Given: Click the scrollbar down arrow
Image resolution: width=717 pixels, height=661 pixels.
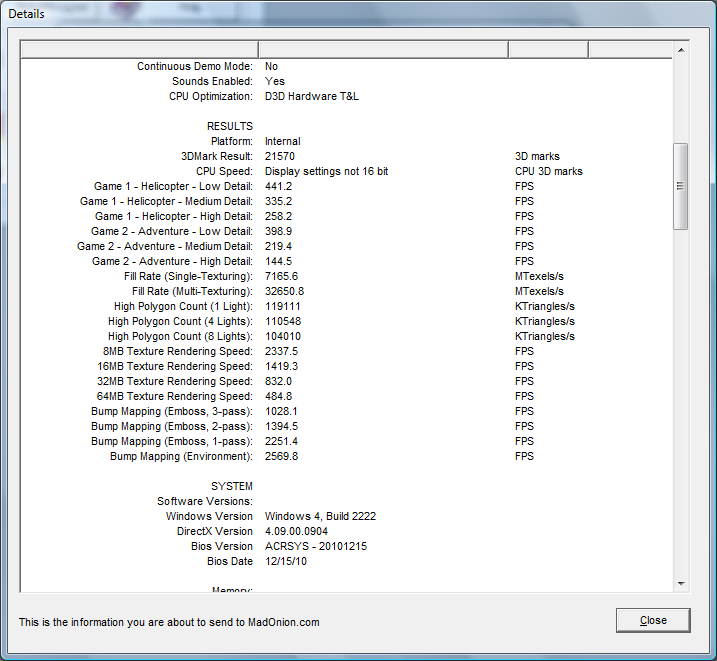Looking at the screenshot, I should click(x=681, y=583).
